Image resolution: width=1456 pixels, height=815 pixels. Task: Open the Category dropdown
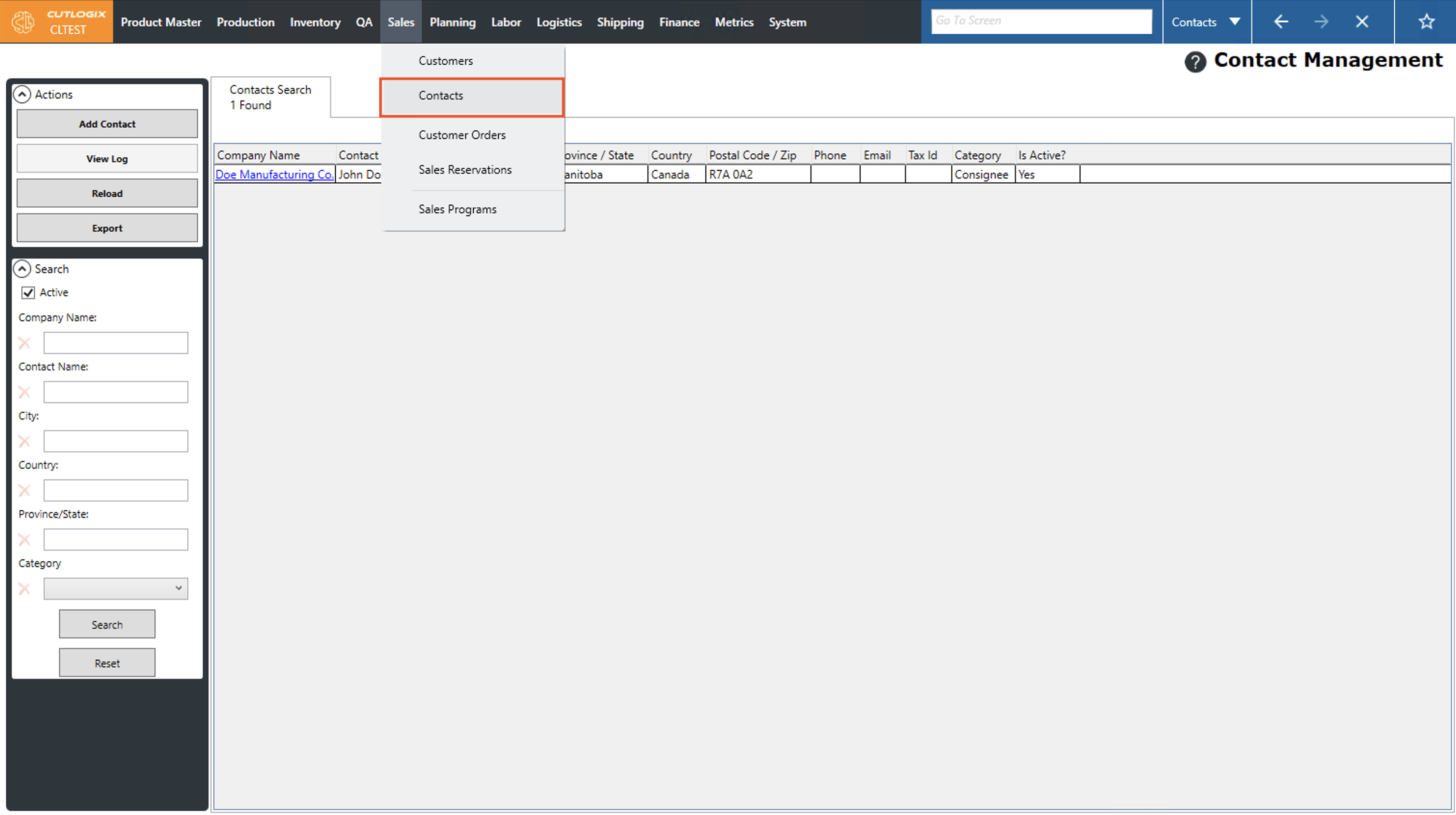[116, 588]
